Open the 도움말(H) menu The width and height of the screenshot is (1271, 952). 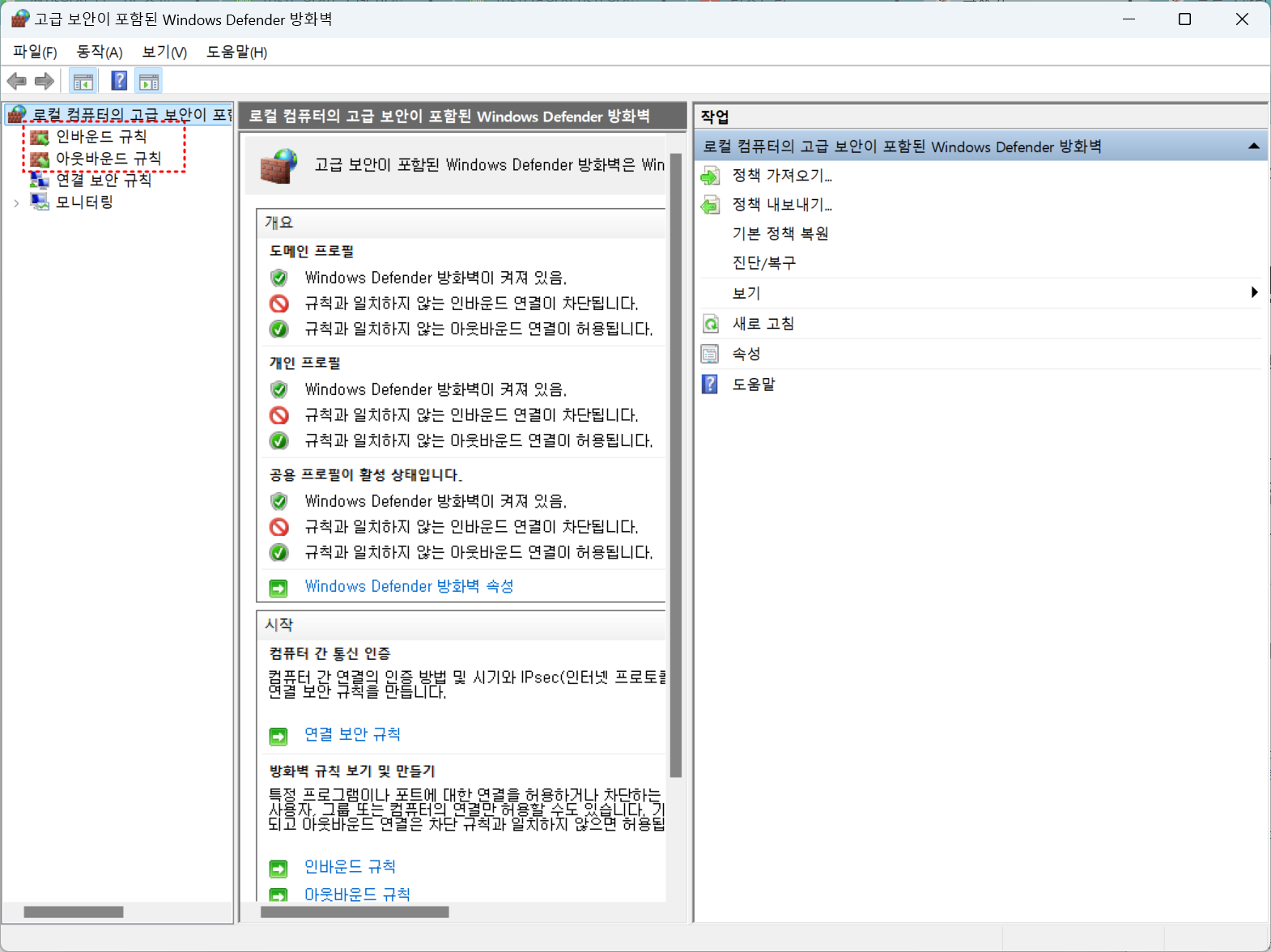[236, 52]
